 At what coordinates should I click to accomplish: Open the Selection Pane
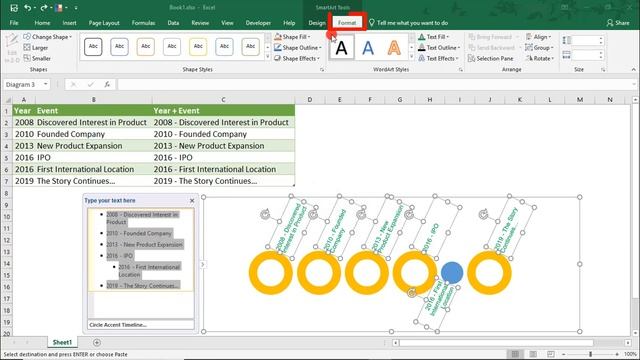pos(491,58)
